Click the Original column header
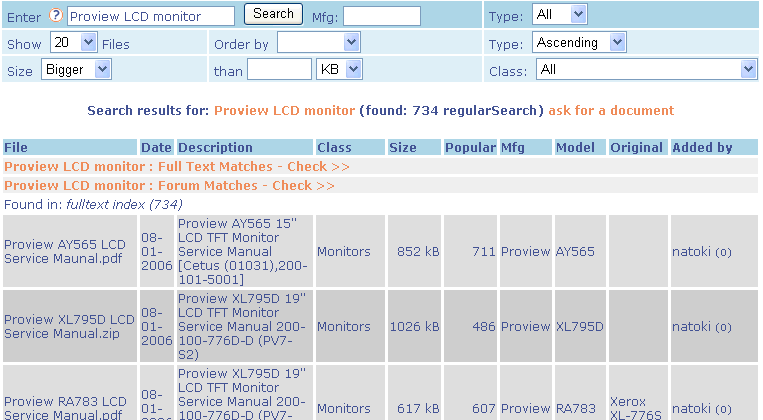Viewport: 763px width, 420px height. click(636, 147)
